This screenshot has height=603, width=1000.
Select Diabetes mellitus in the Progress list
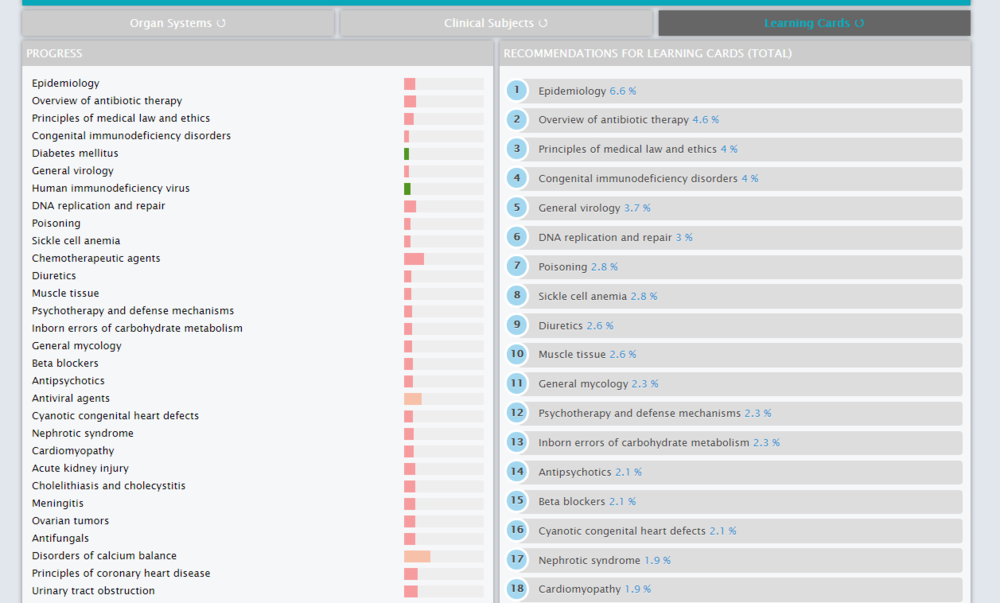[x=75, y=153]
